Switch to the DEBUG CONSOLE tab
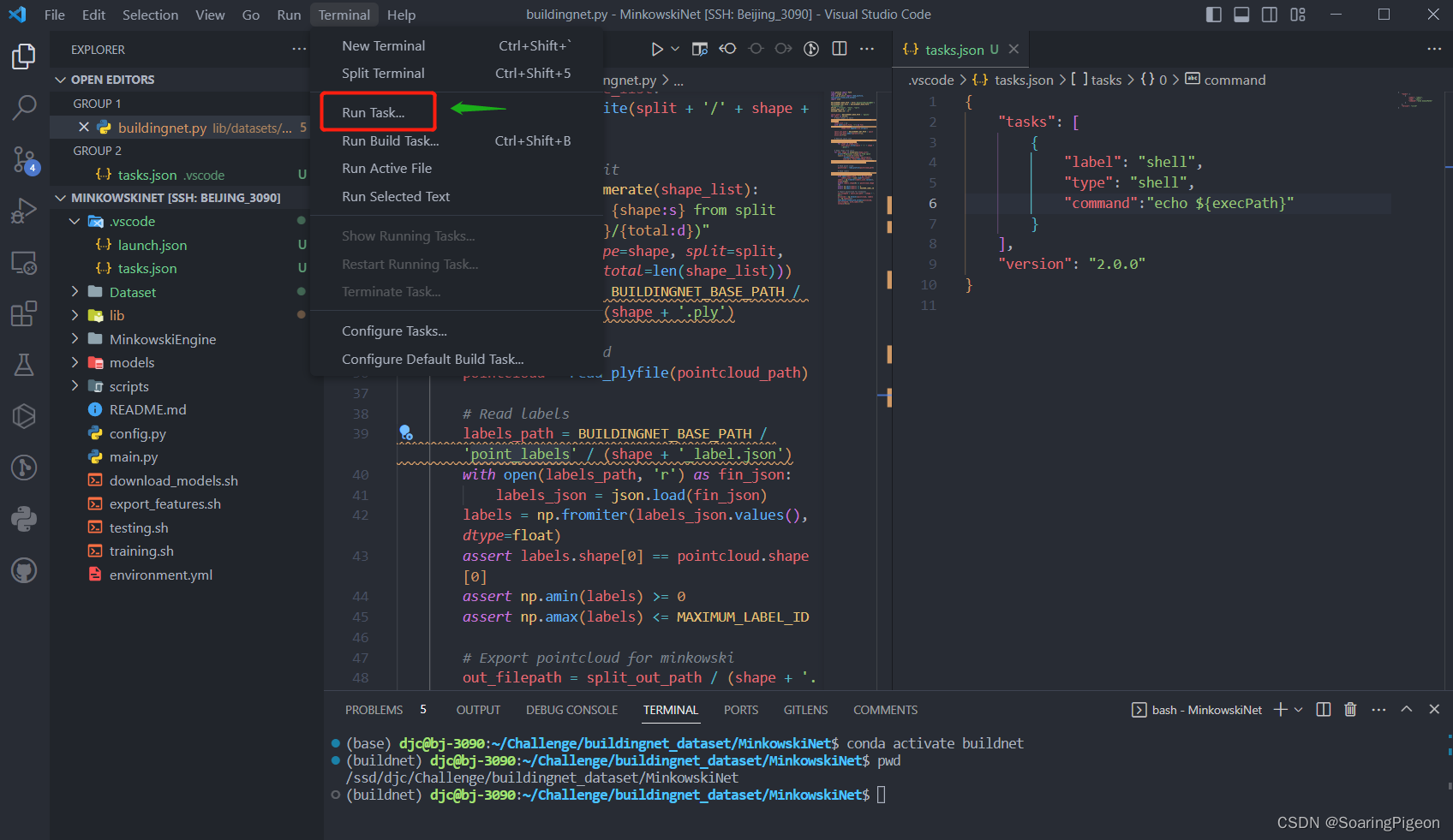Screen dimensions: 1453x840 571,710
